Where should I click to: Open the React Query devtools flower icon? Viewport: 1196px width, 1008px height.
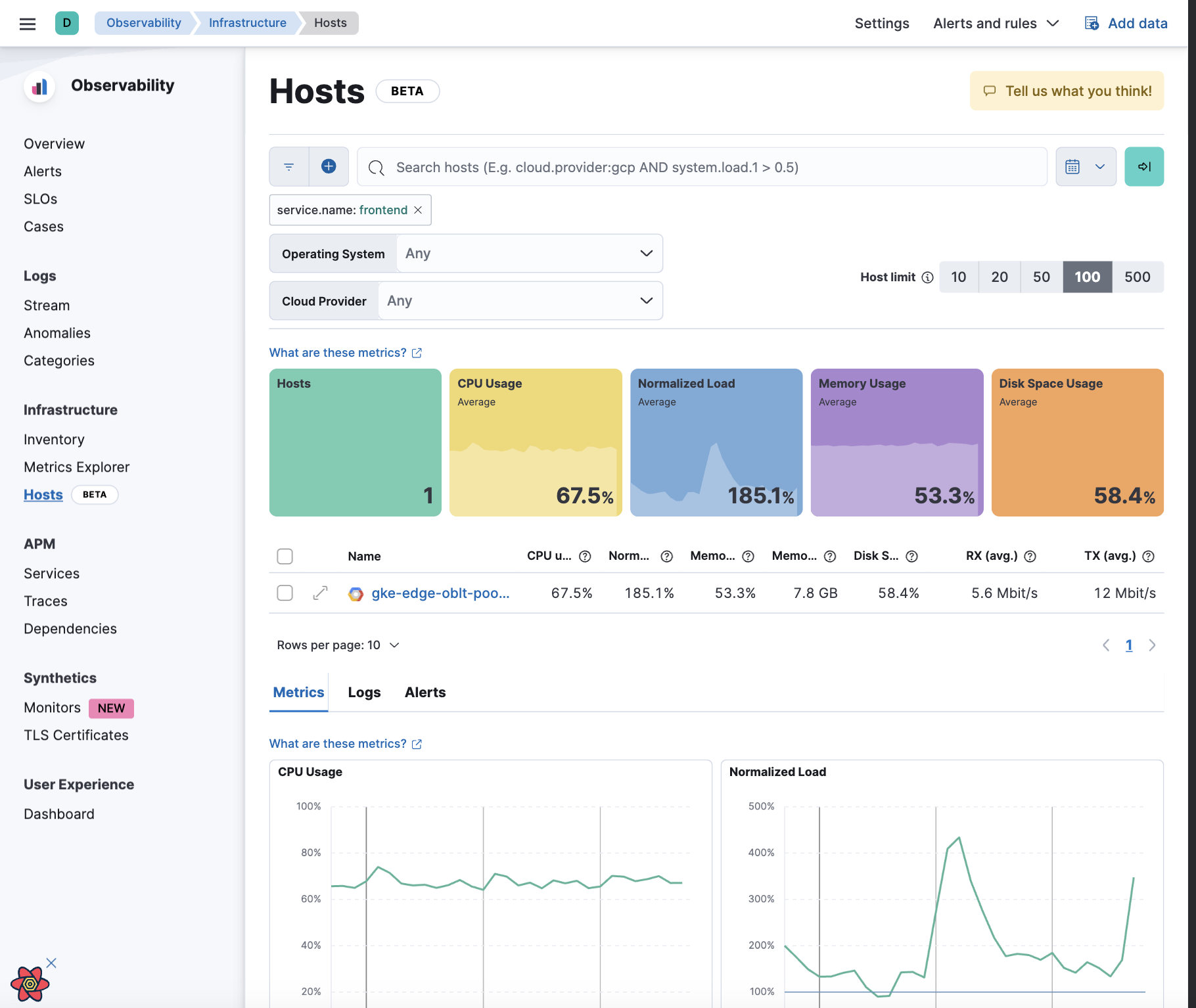(x=30, y=984)
